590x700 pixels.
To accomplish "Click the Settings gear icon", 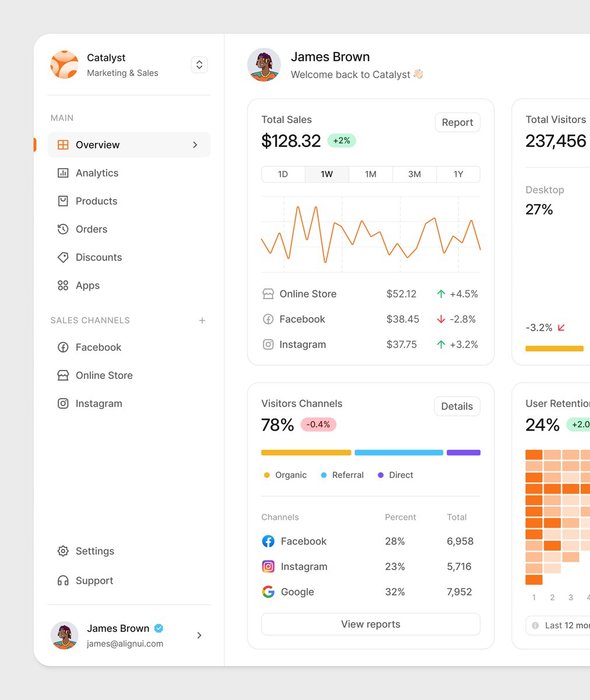I will point(63,551).
